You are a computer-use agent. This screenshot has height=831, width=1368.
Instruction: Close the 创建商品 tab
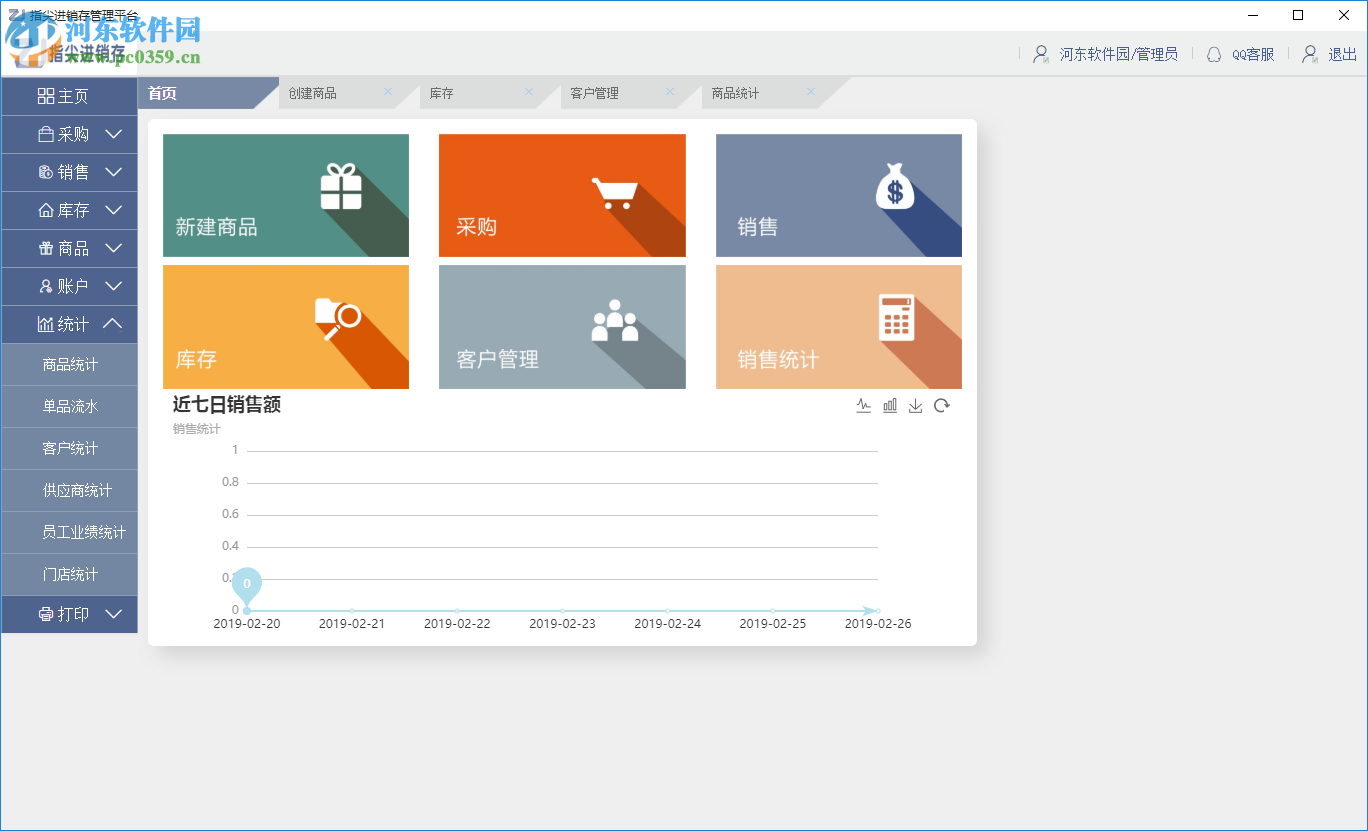[388, 92]
